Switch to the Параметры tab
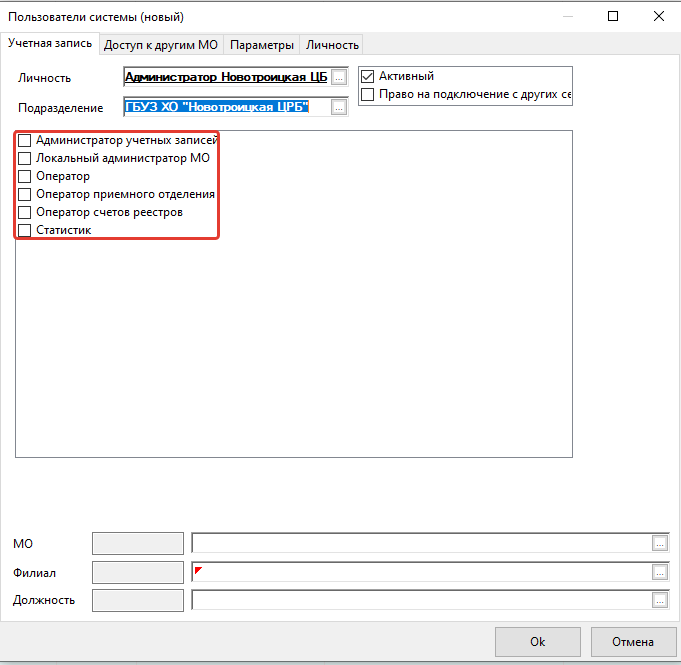Screen dimensions: 681x665 point(262,45)
